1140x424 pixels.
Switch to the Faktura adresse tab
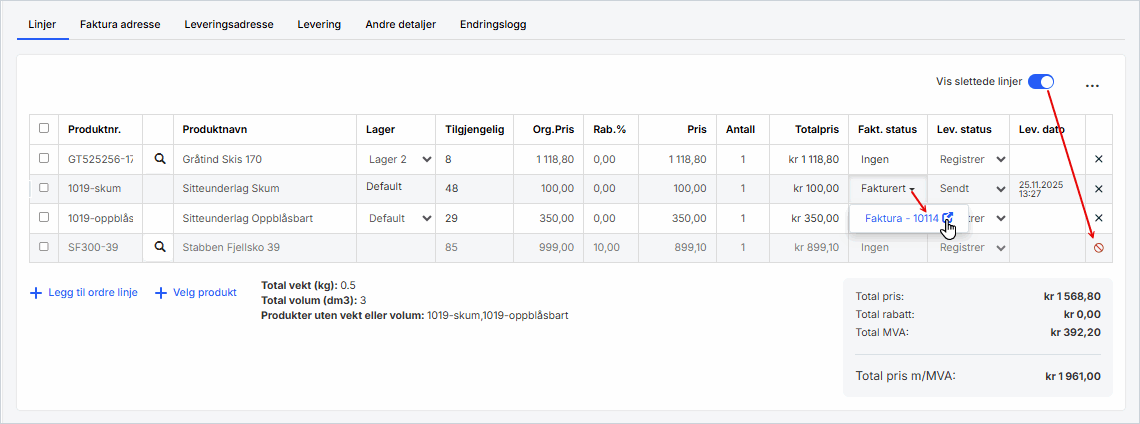point(120,24)
